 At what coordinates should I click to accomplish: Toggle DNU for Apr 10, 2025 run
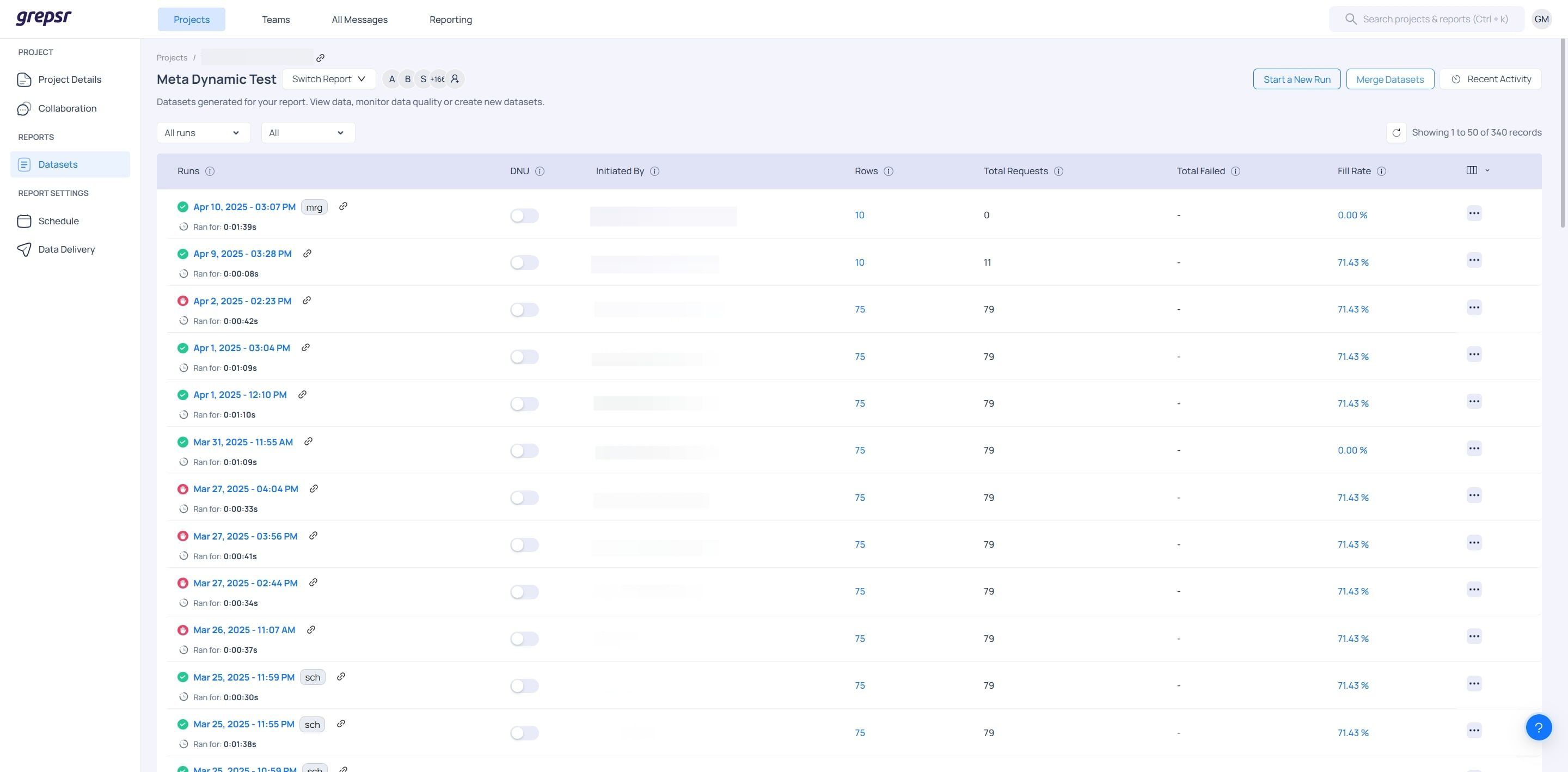(x=524, y=216)
